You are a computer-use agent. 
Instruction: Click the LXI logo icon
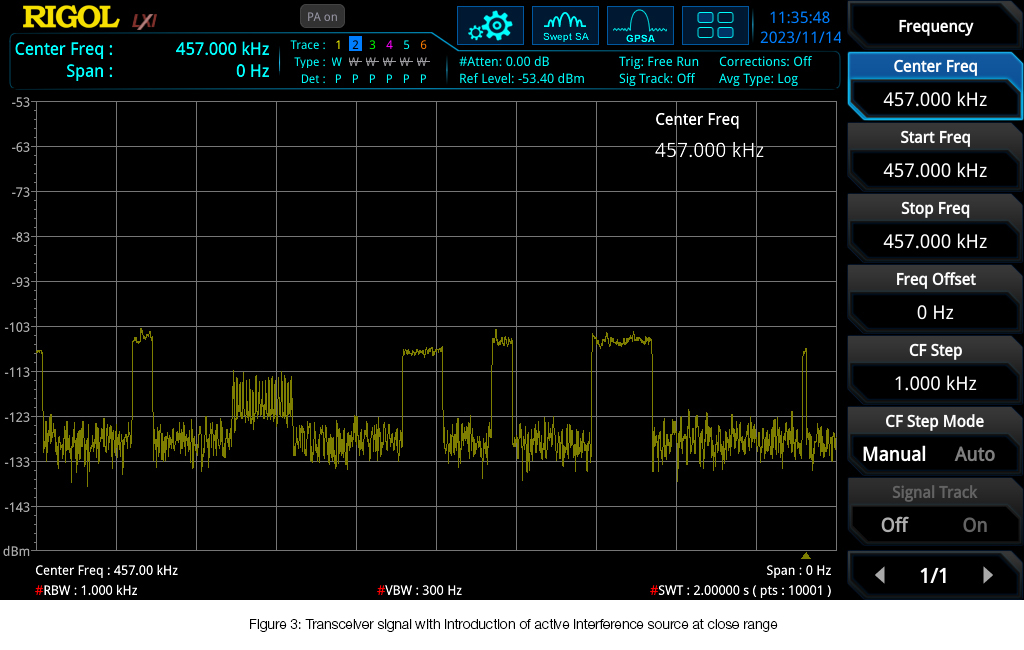(144, 21)
